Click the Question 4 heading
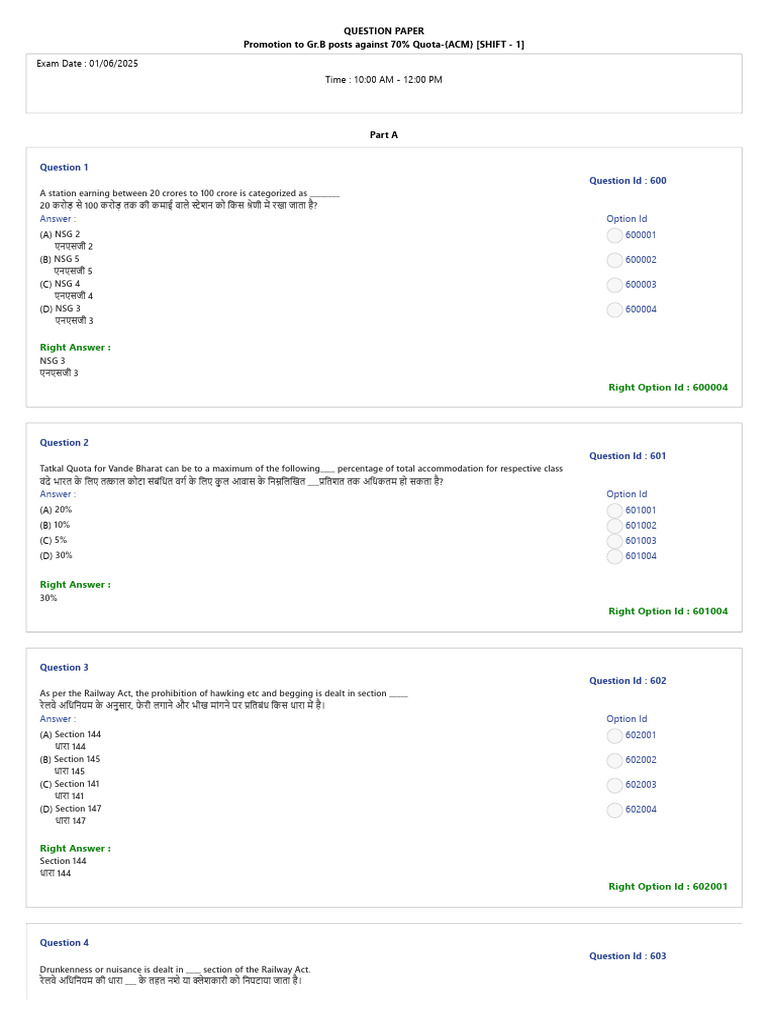 (64, 942)
